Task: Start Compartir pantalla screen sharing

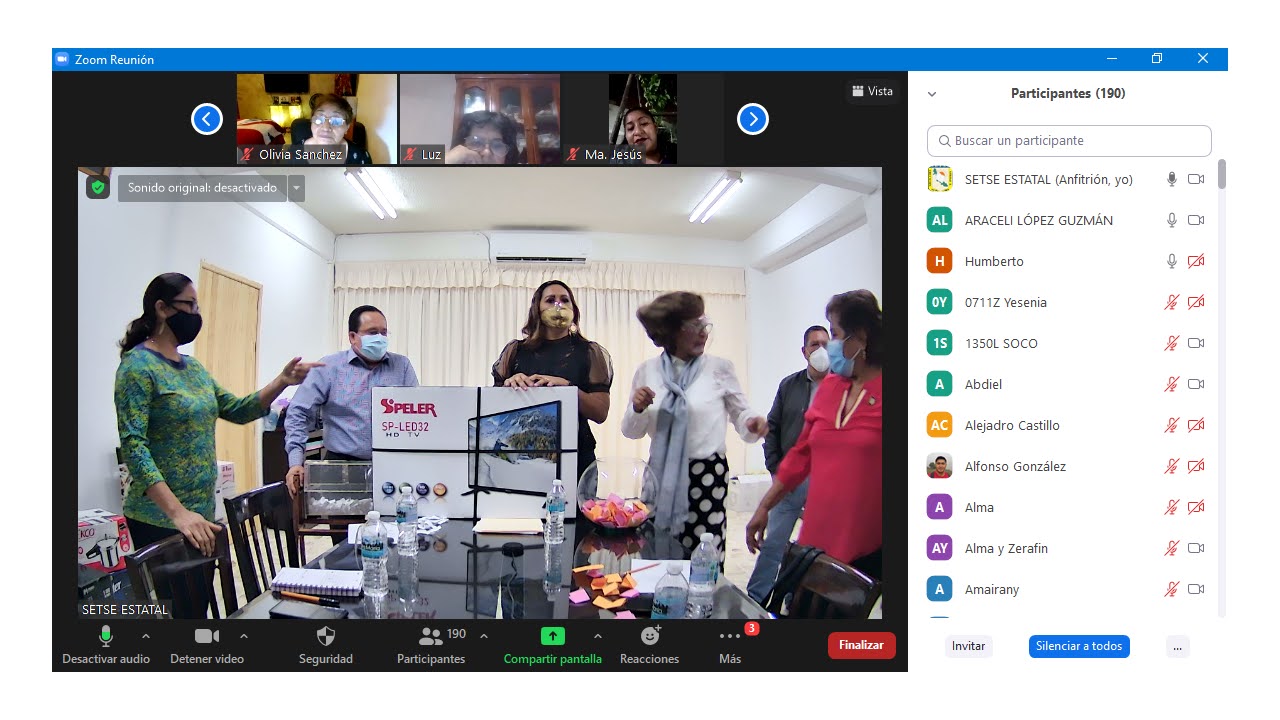Action: tap(553, 645)
